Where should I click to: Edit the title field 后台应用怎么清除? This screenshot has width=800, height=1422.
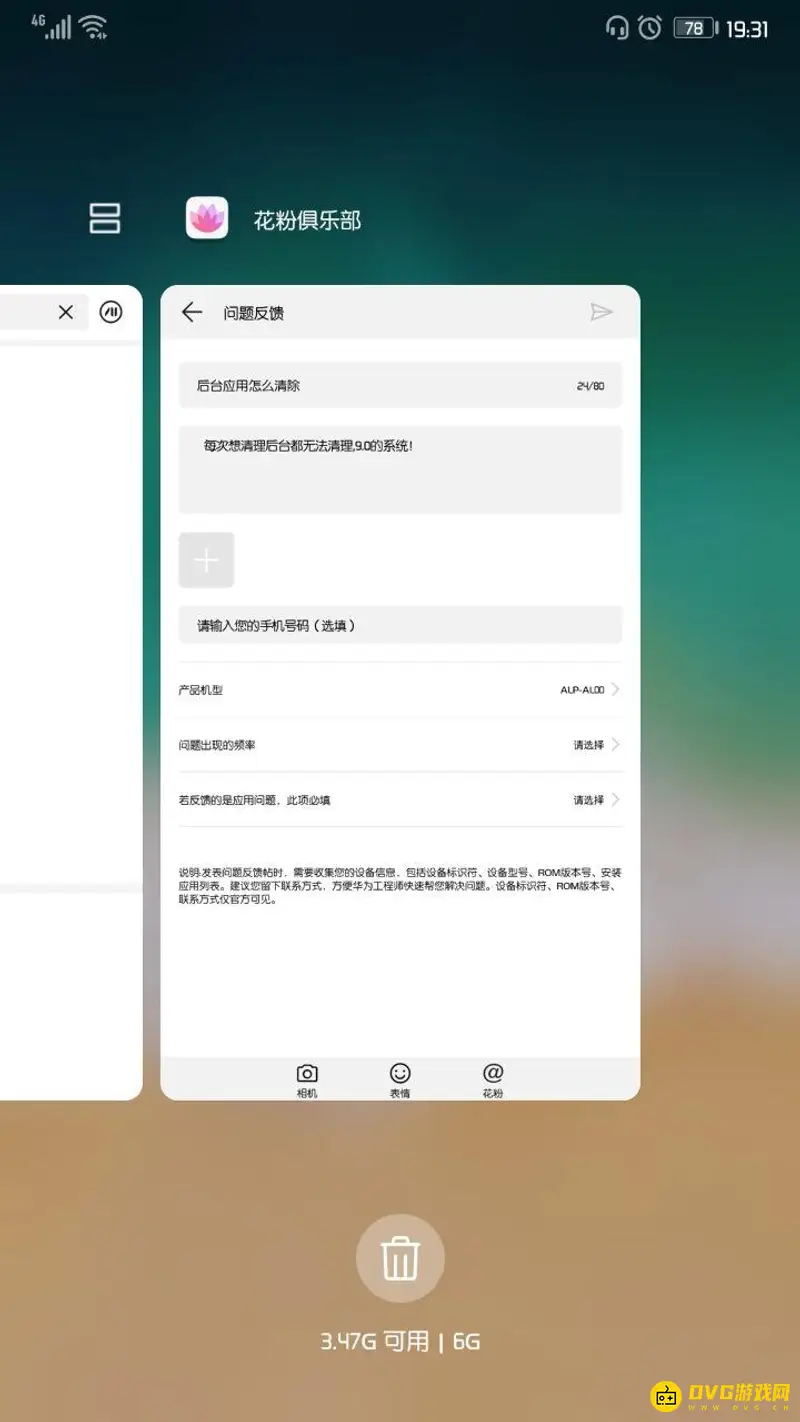coord(400,385)
